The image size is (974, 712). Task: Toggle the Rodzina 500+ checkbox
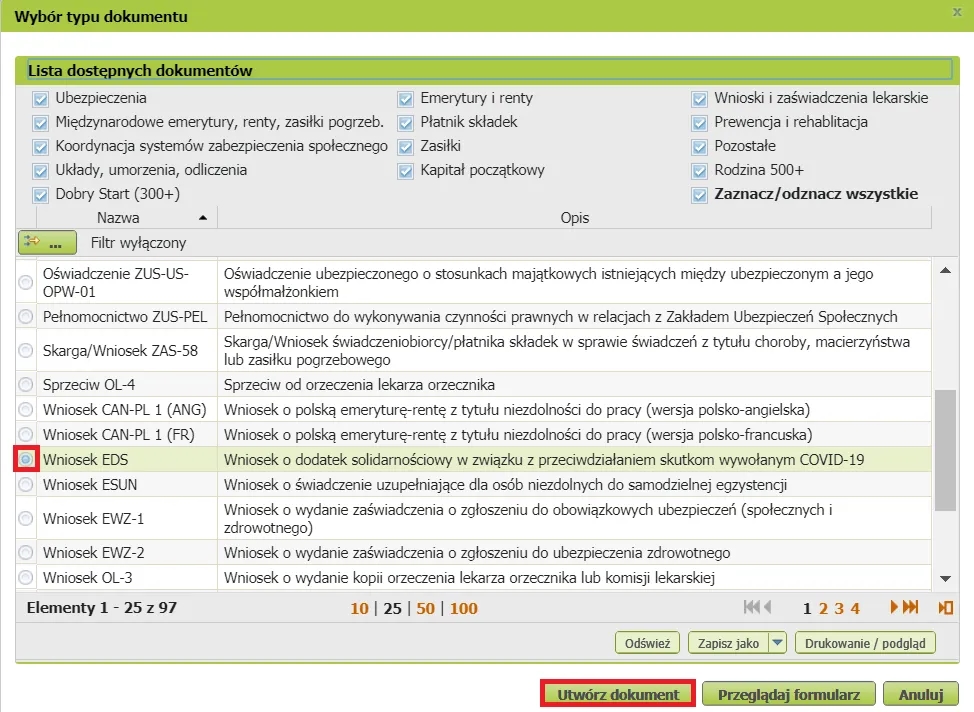pos(700,170)
